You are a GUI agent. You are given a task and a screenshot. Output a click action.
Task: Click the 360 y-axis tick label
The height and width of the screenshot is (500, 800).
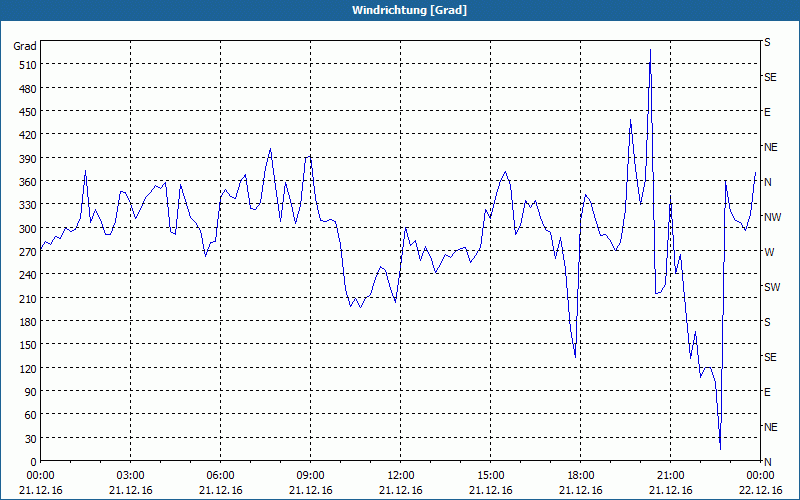(x=28, y=182)
